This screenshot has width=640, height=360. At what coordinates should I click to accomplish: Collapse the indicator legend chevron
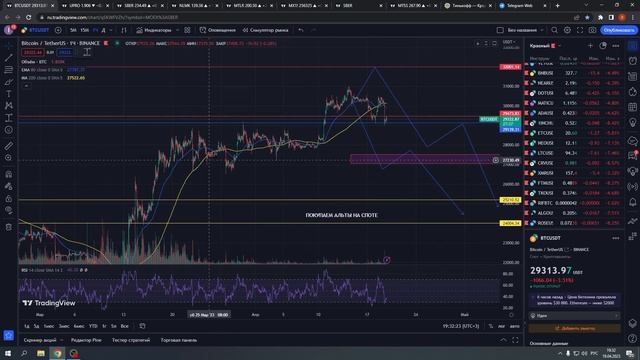[26, 86]
